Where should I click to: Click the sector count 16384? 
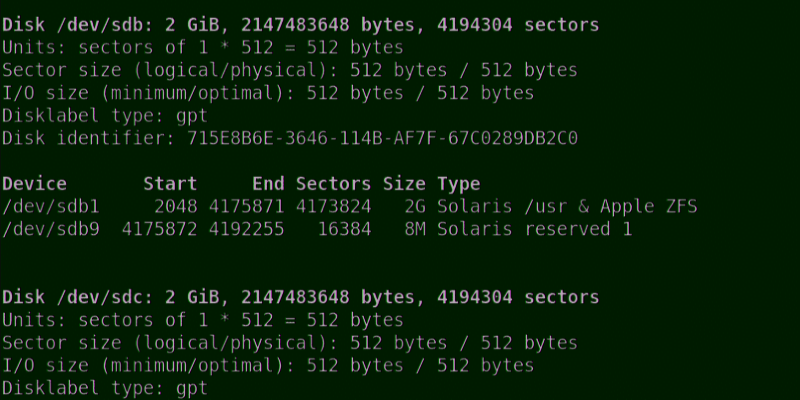[343, 230]
